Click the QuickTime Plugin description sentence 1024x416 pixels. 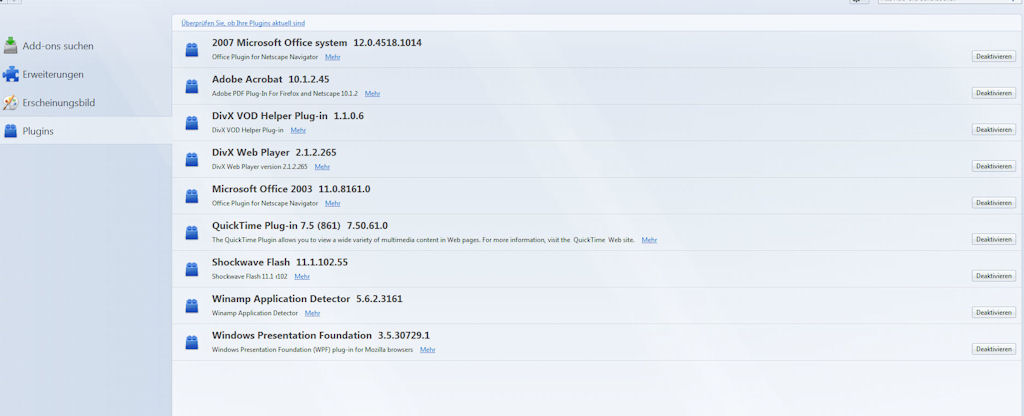point(423,240)
